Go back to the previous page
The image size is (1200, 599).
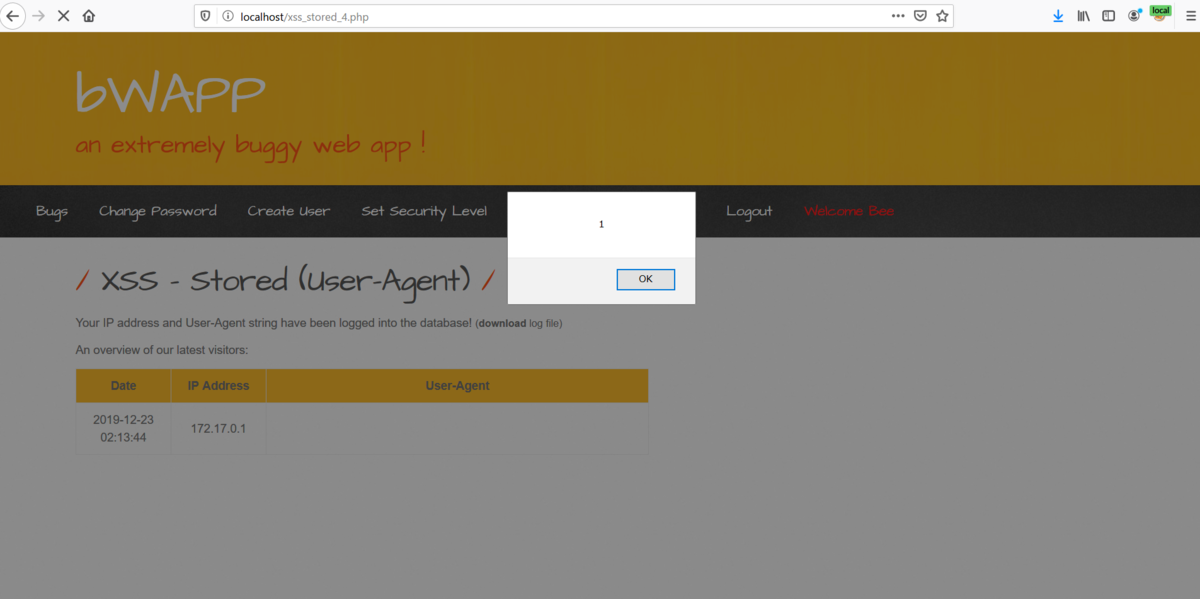tap(13, 16)
